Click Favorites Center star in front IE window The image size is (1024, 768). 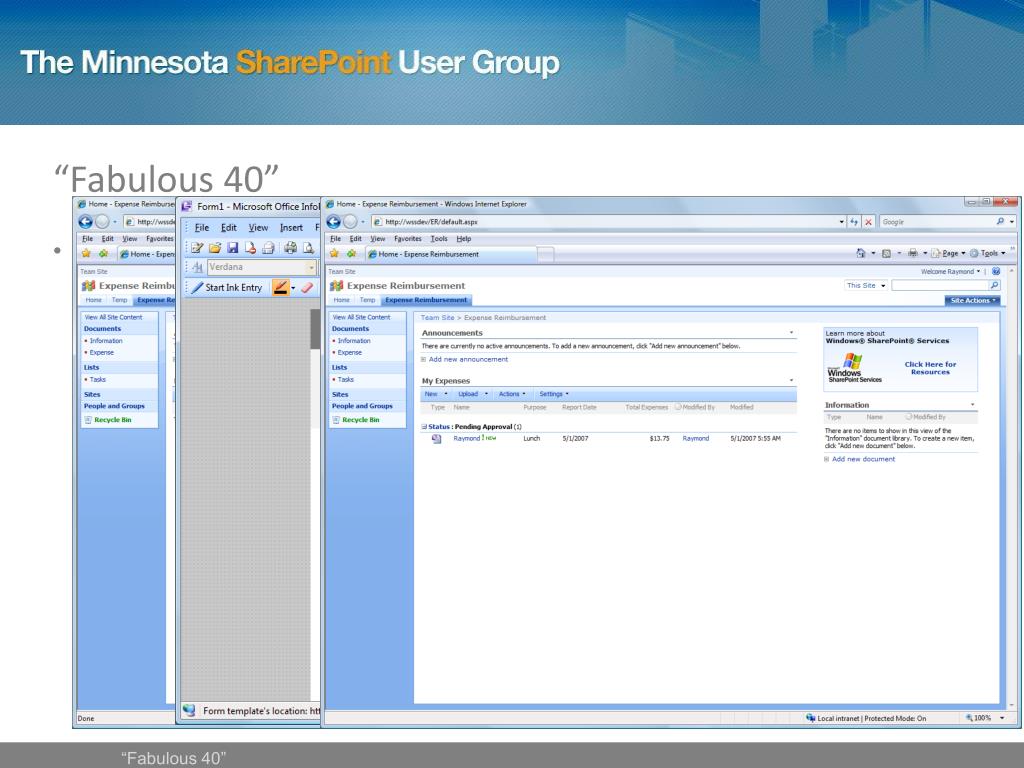(334, 253)
